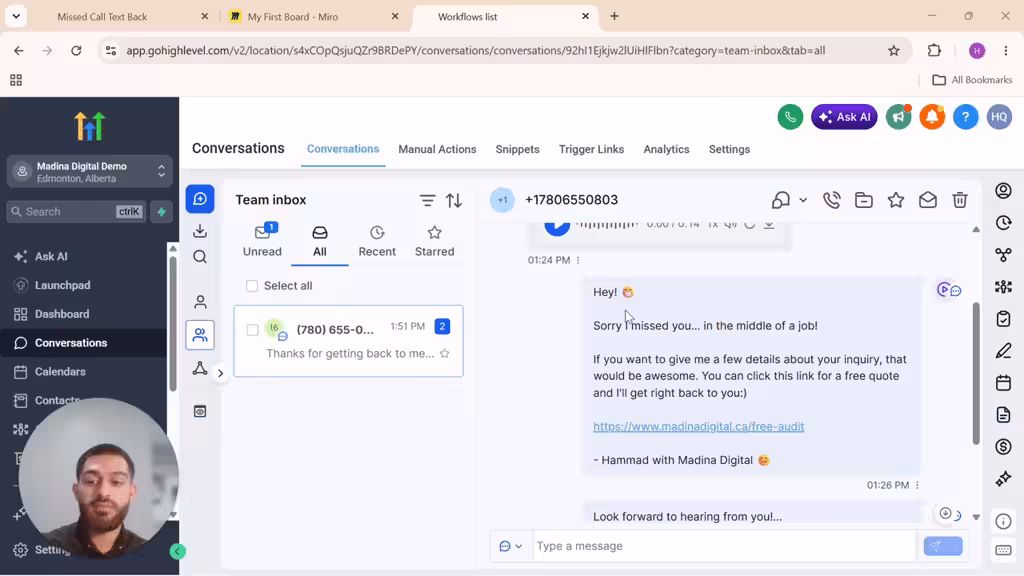Go to Launchpad in sidebar
Screen dimensions: 1024x576
click(62, 285)
